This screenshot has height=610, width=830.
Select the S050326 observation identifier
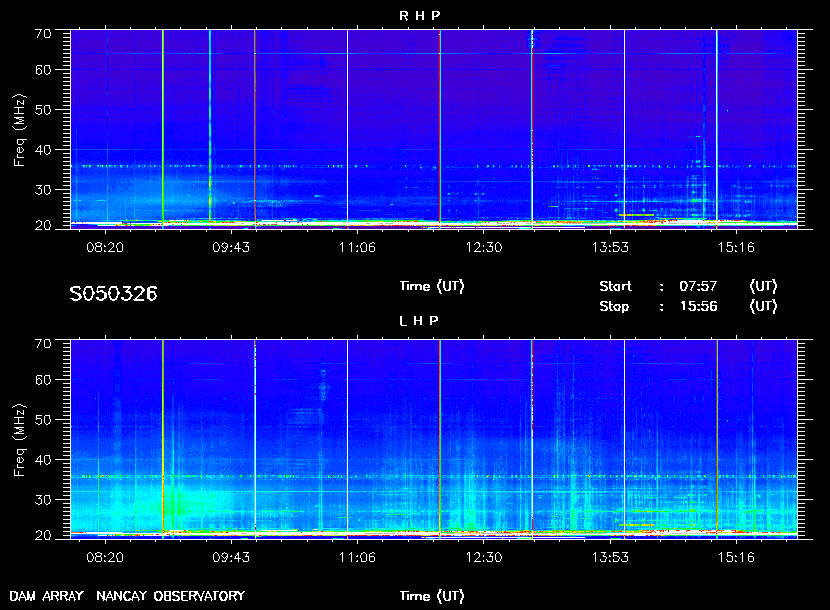(113, 294)
